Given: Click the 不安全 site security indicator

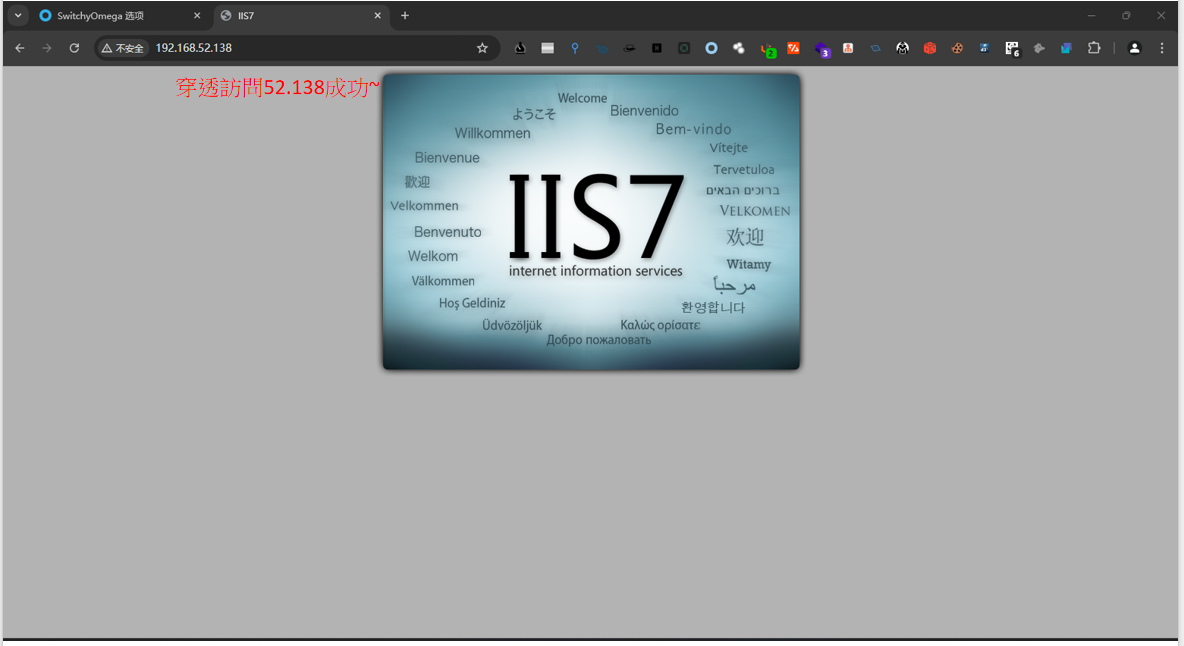Looking at the screenshot, I should [122, 48].
